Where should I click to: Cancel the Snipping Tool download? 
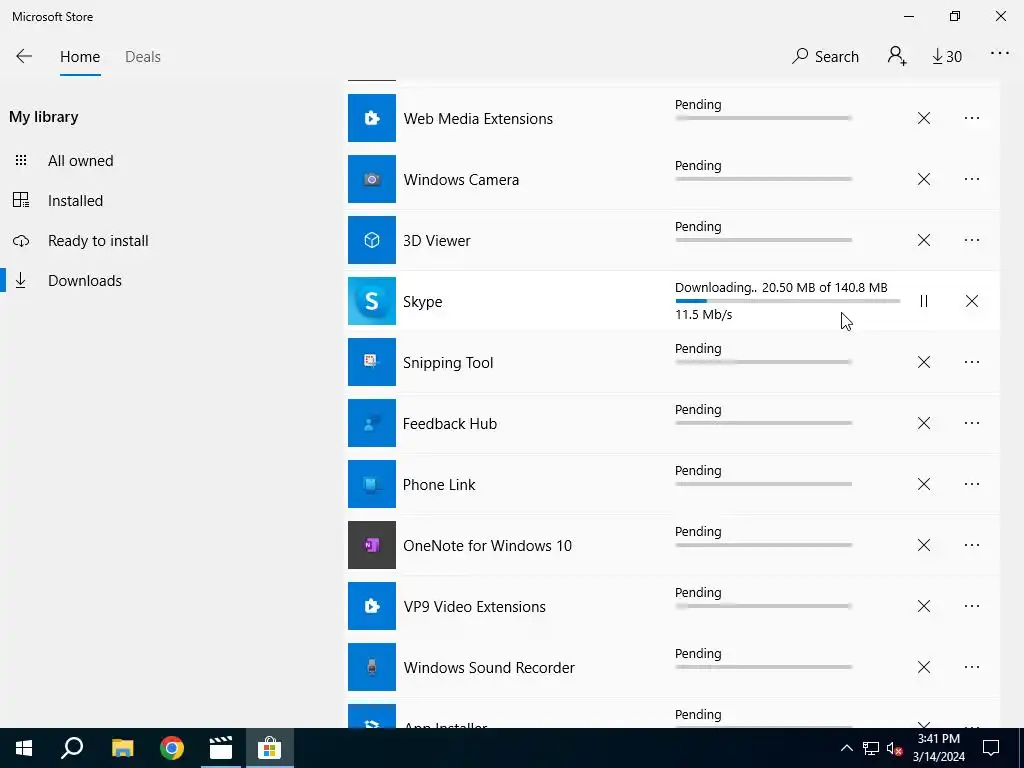[x=923, y=362]
